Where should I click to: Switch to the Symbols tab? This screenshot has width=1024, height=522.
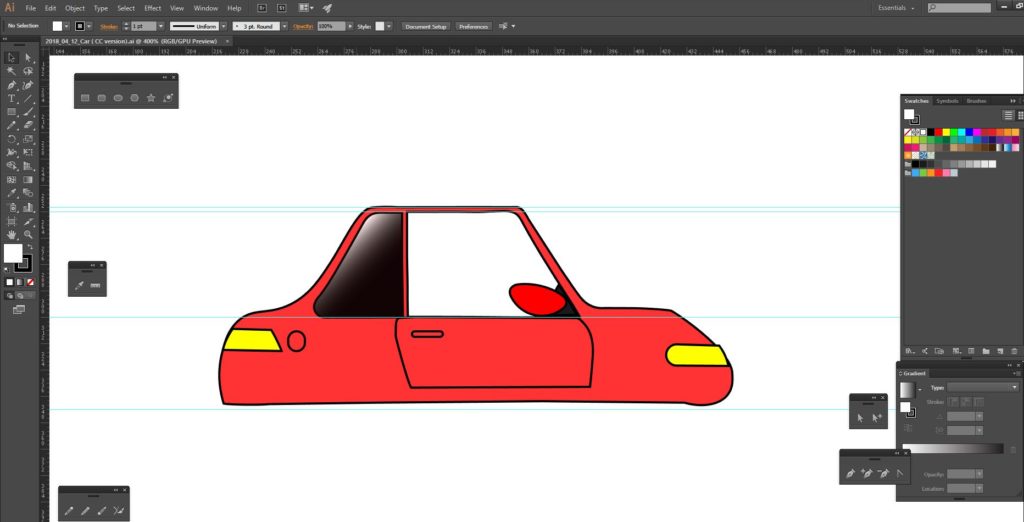[946, 101]
